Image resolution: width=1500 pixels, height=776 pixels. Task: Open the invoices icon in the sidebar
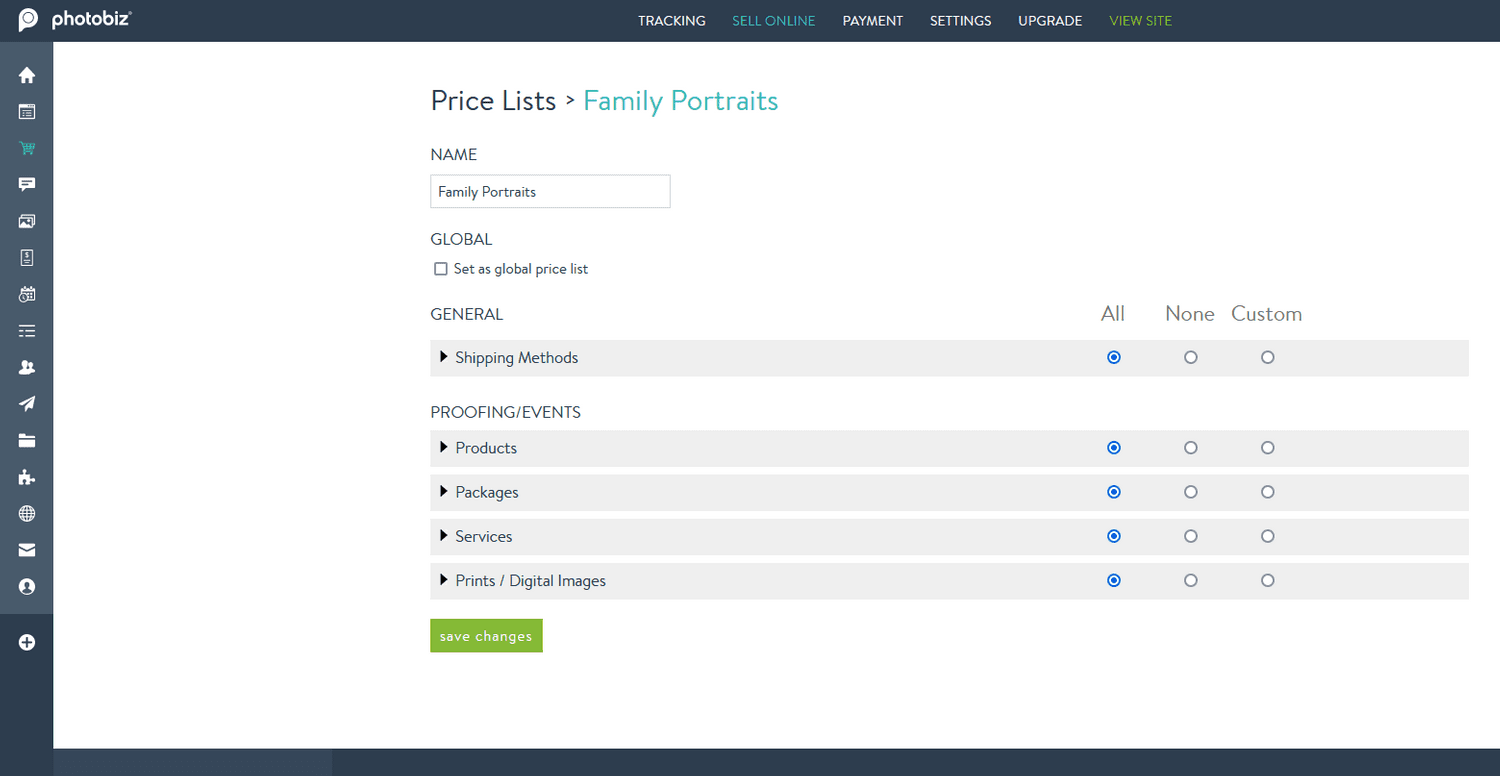click(x=27, y=257)
